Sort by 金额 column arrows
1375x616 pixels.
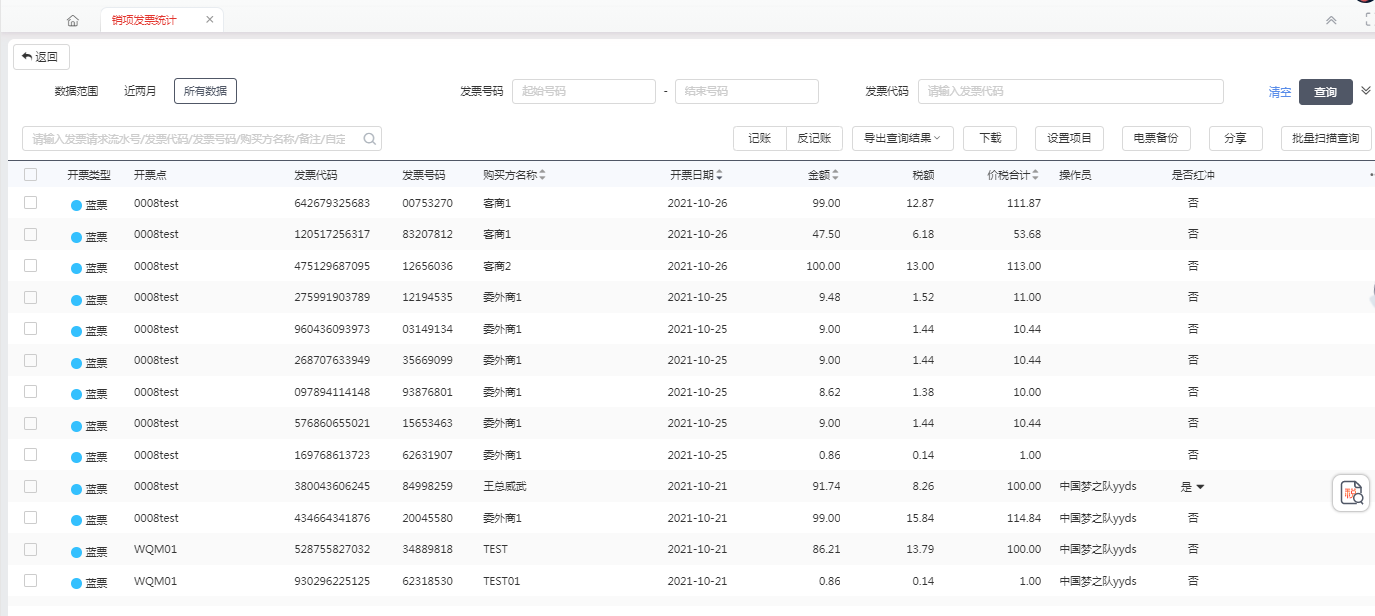click(836, 175)
